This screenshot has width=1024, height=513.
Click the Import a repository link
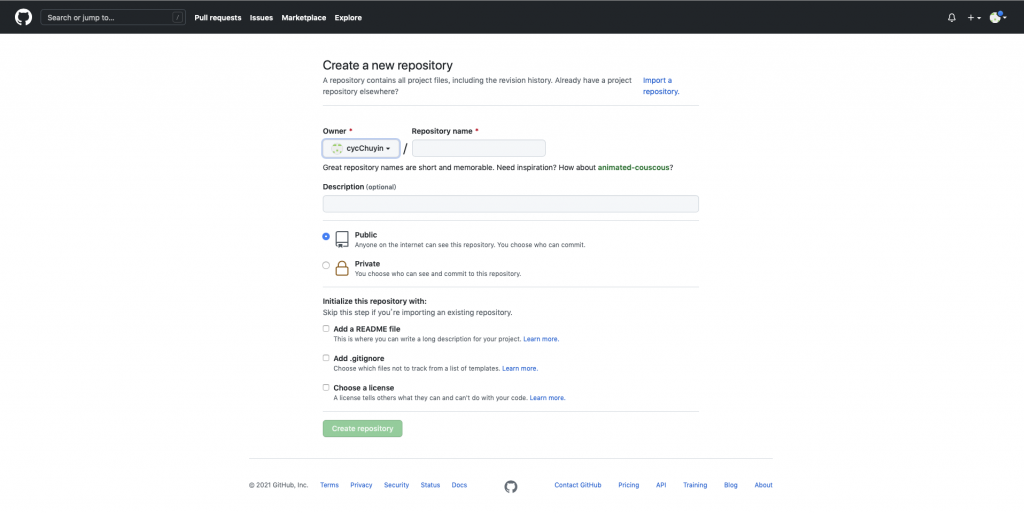(661, 86)
